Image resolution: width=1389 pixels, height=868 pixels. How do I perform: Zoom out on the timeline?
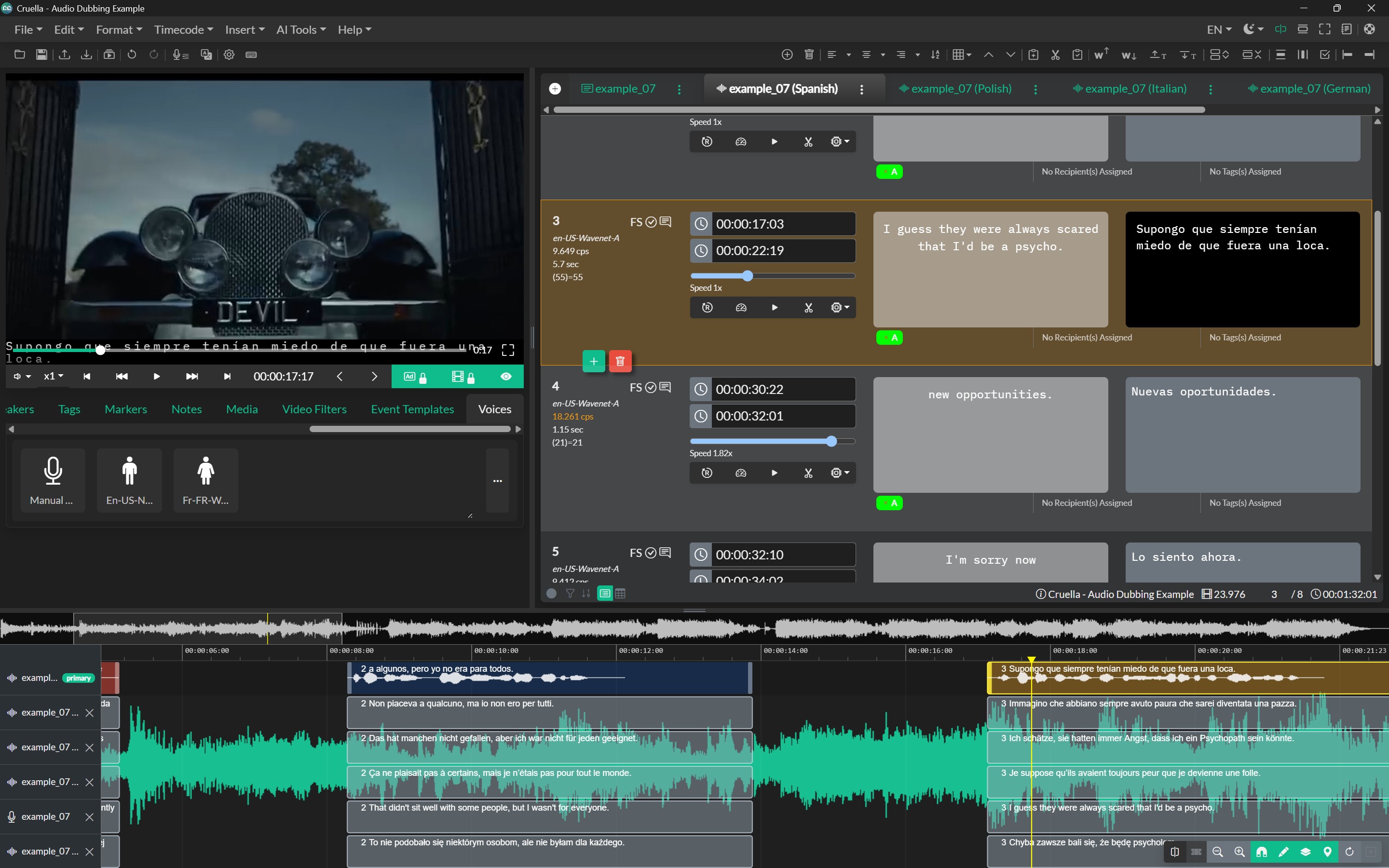pyautogui.click(x=1217, y=852)
